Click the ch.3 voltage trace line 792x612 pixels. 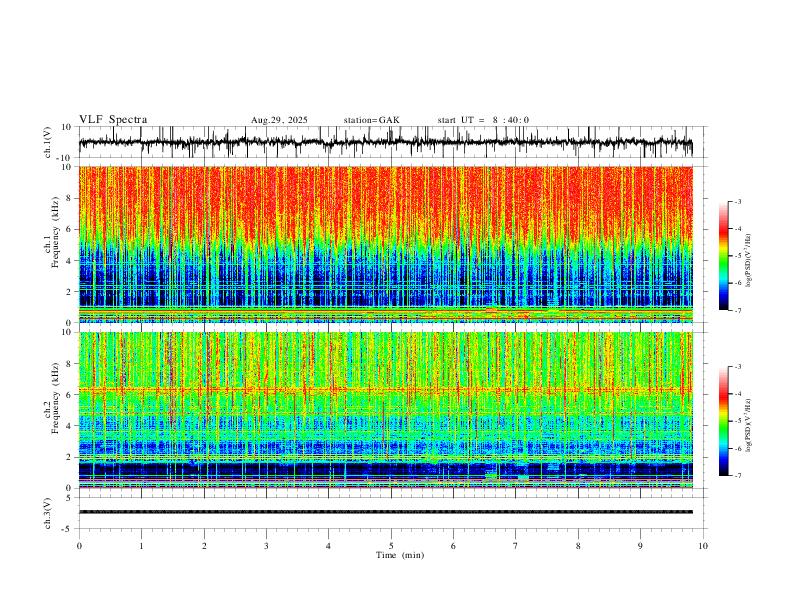(x=385, y=512)
